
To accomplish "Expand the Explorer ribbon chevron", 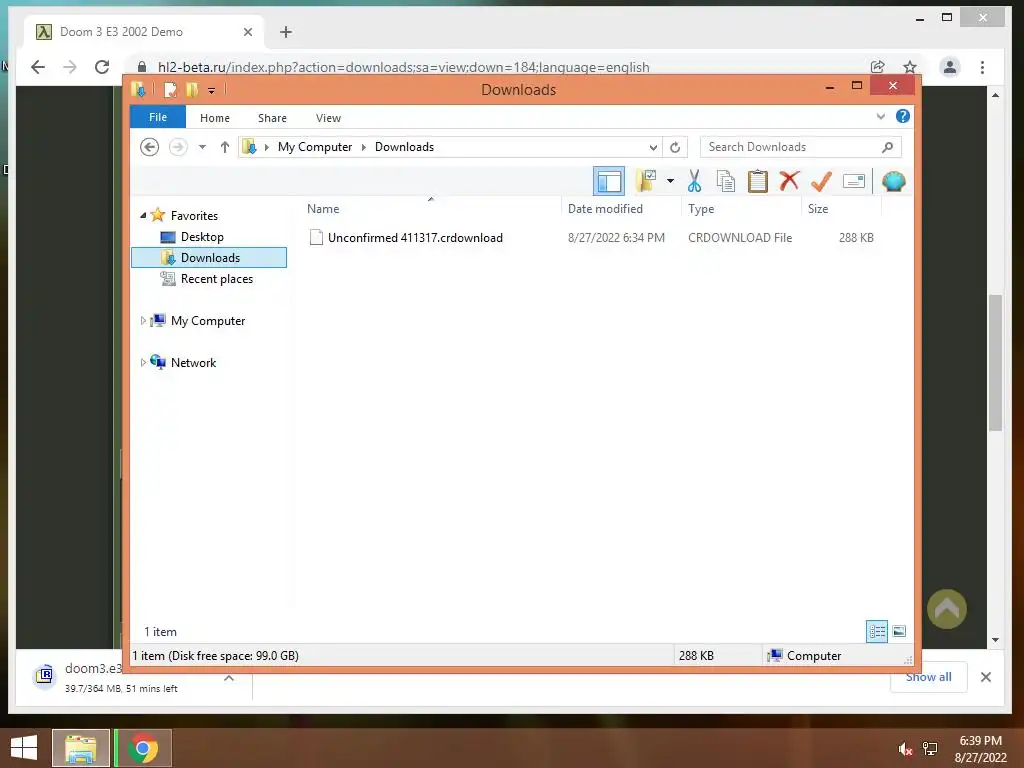I will coord(880,116).
